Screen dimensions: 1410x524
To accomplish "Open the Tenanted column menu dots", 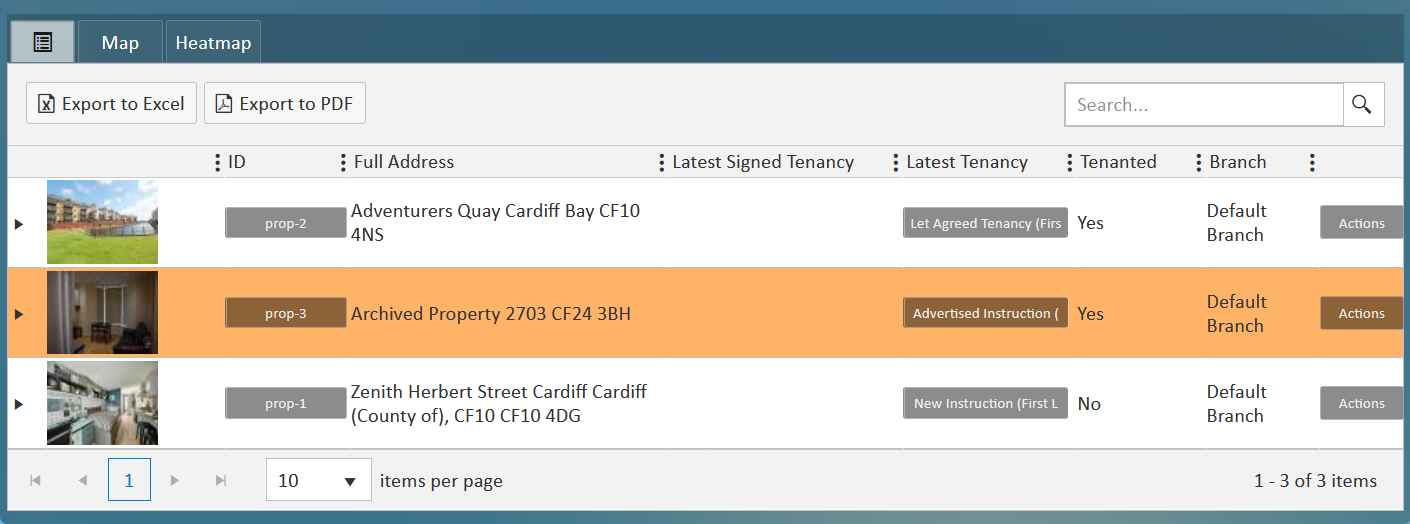I will pos(1070,162).
